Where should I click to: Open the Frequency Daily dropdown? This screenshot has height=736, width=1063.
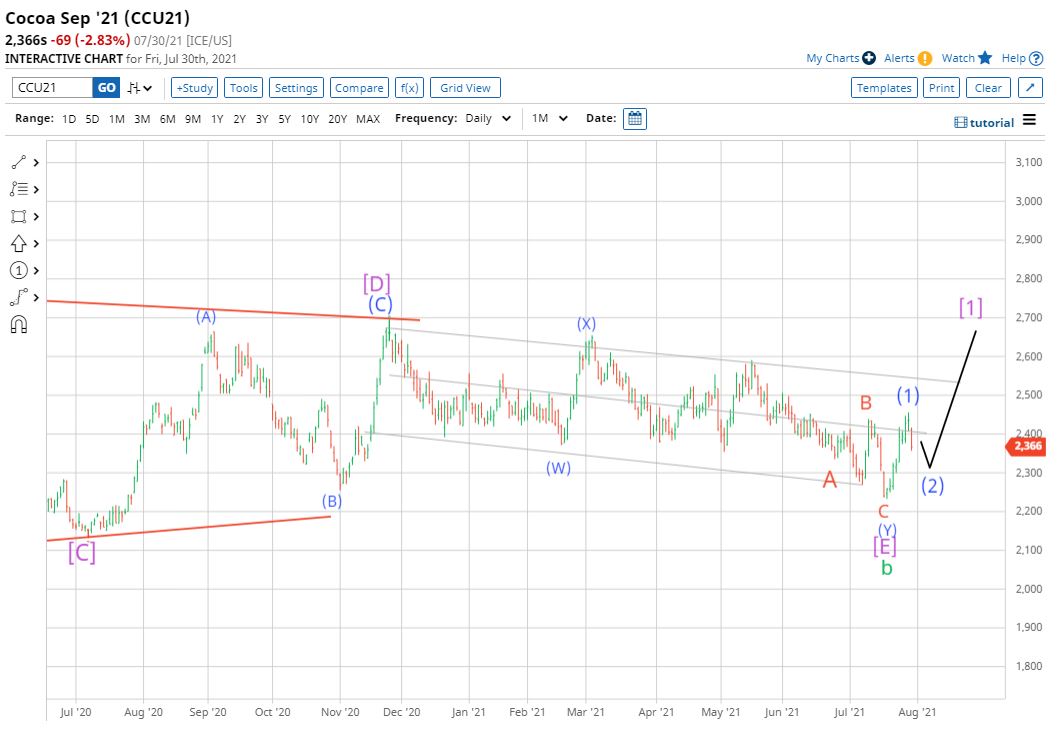click(x=488, y=119)
